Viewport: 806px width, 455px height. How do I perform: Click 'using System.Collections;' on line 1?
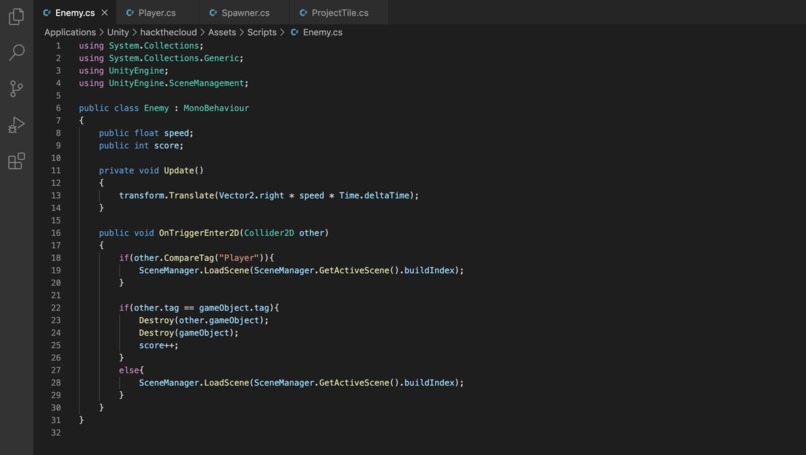141,46
